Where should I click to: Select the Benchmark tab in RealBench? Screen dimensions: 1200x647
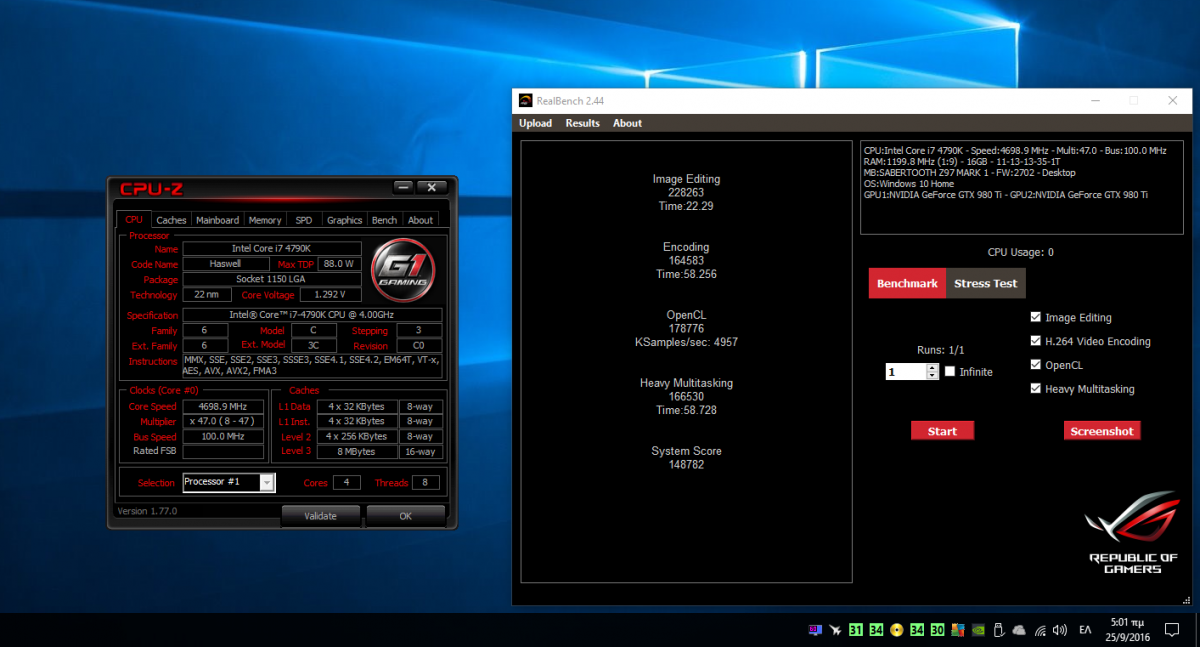(907, 283)
